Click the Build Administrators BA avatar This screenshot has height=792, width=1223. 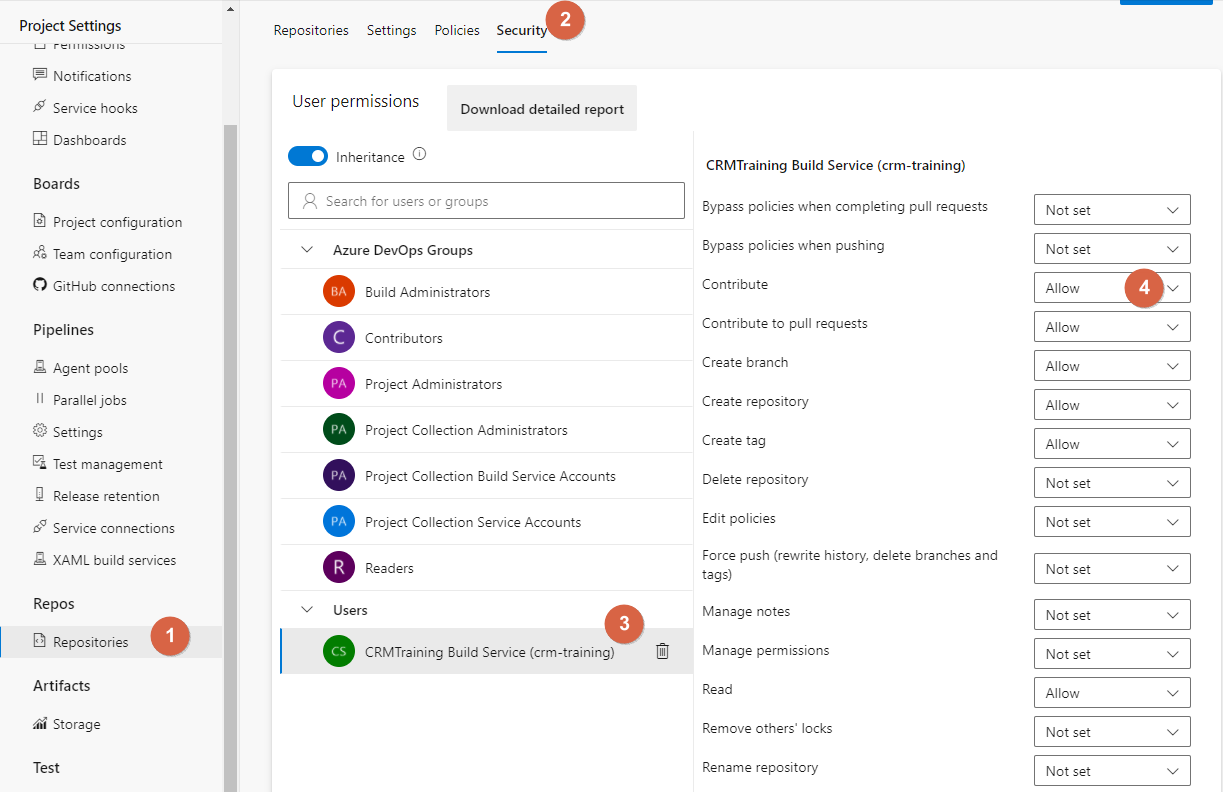pyautogui.click(x=339, y=292)
